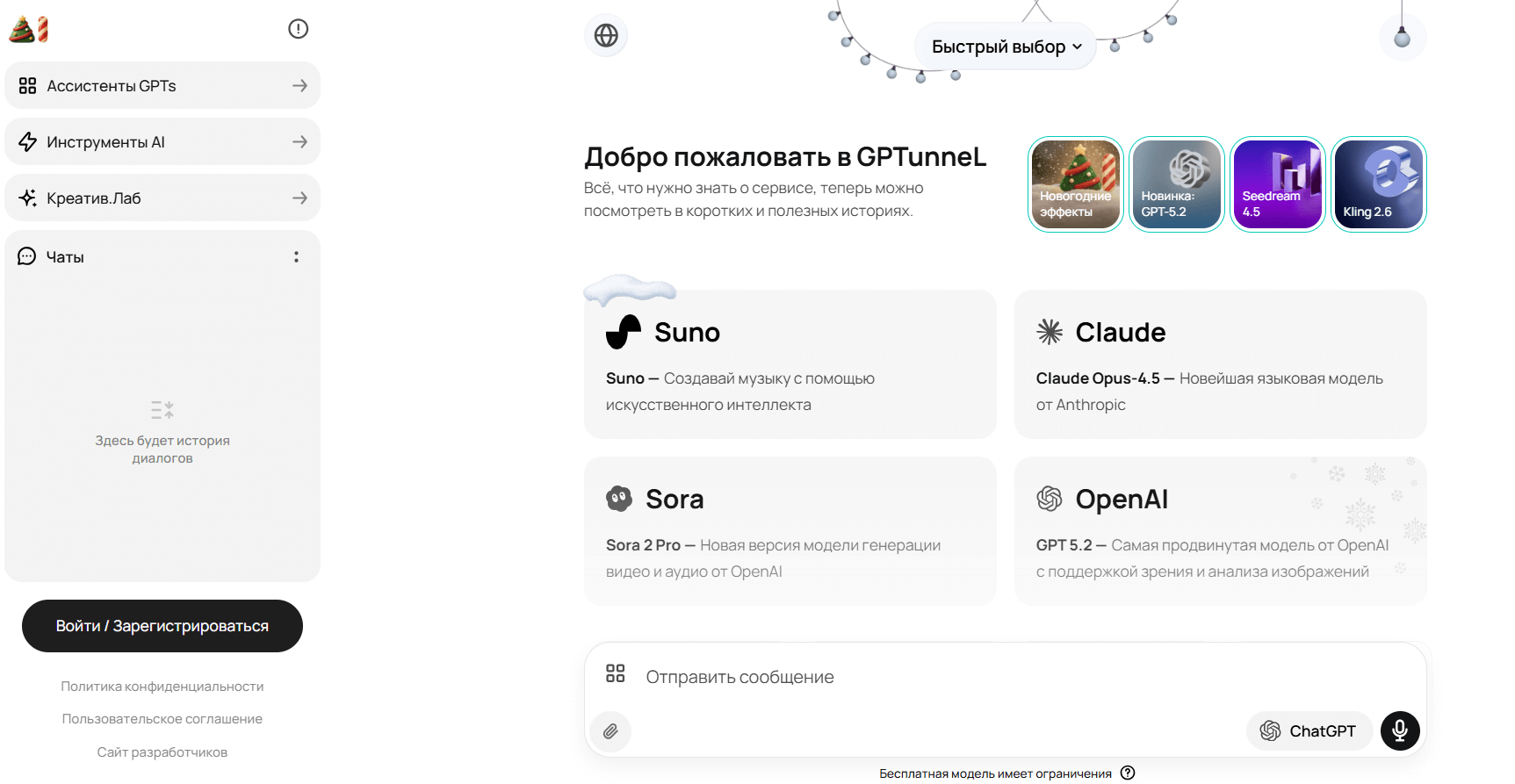The height and width of the screenshot is (784, 1515).
Task: Click the paperclip attach file icon
Action: point(610,730)
